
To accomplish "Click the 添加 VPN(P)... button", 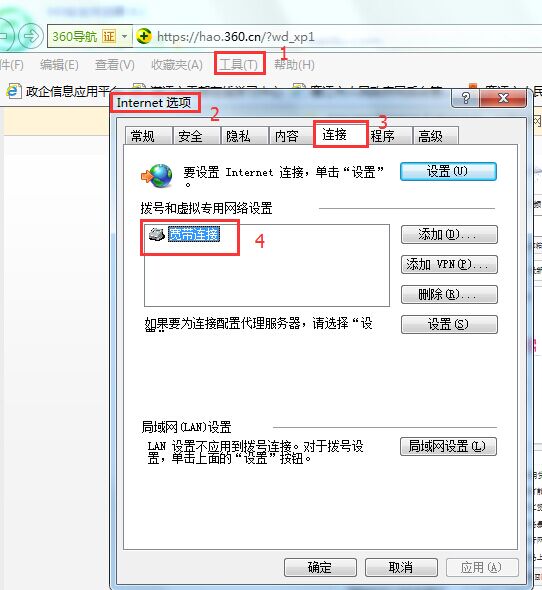I will click(449, 265).
